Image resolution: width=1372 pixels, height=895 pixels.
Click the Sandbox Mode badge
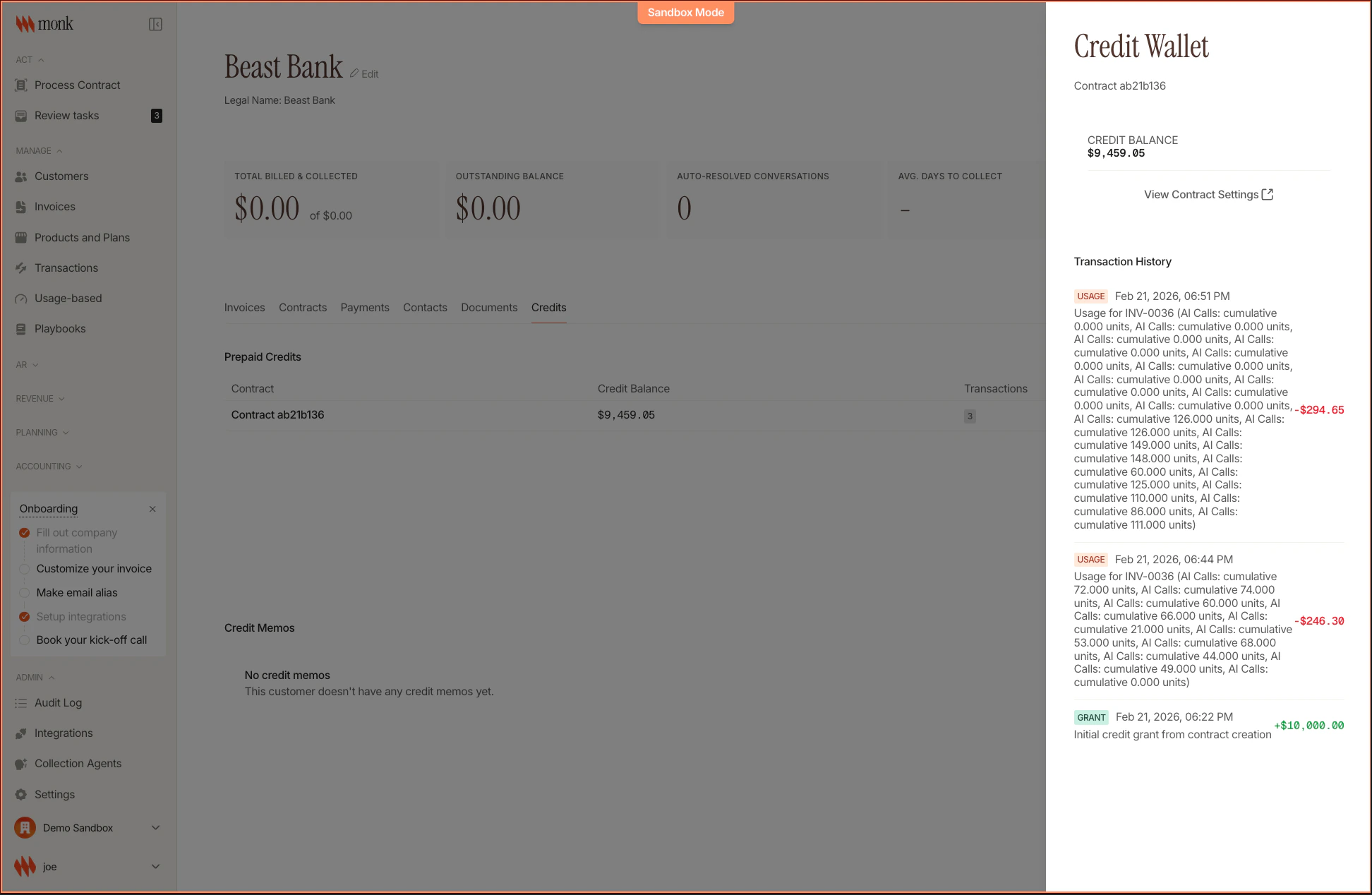pyautogui.click(x=686, y=13)
